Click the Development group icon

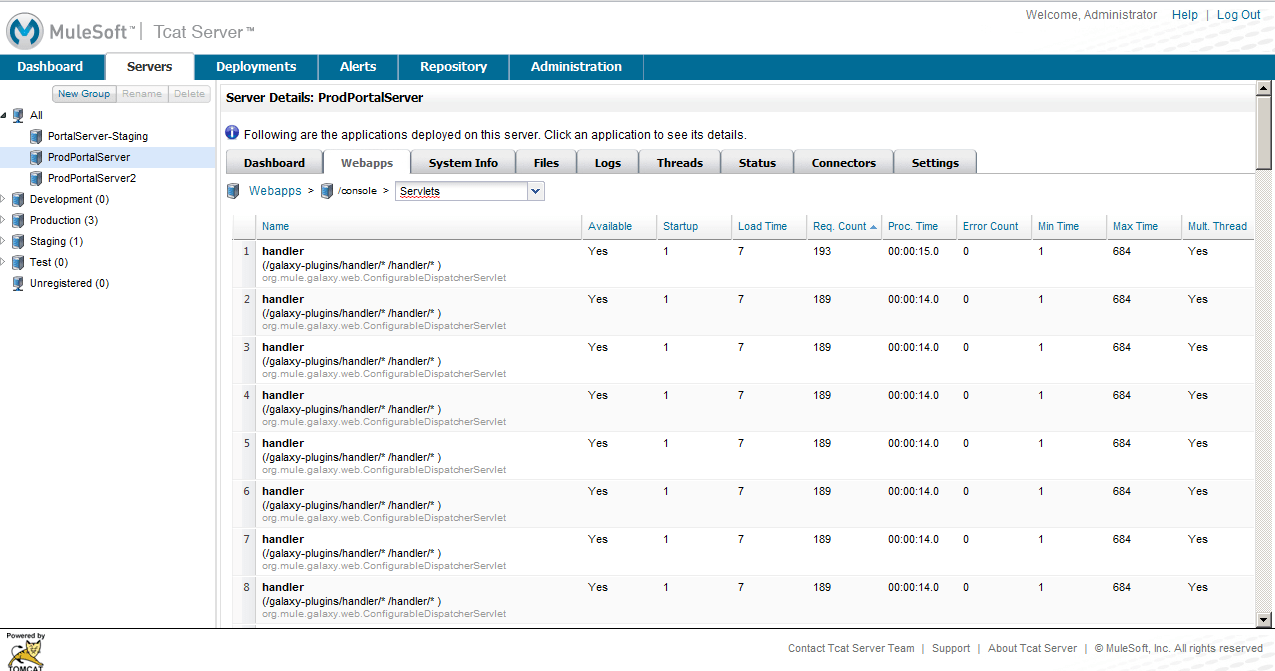point(18,199)
